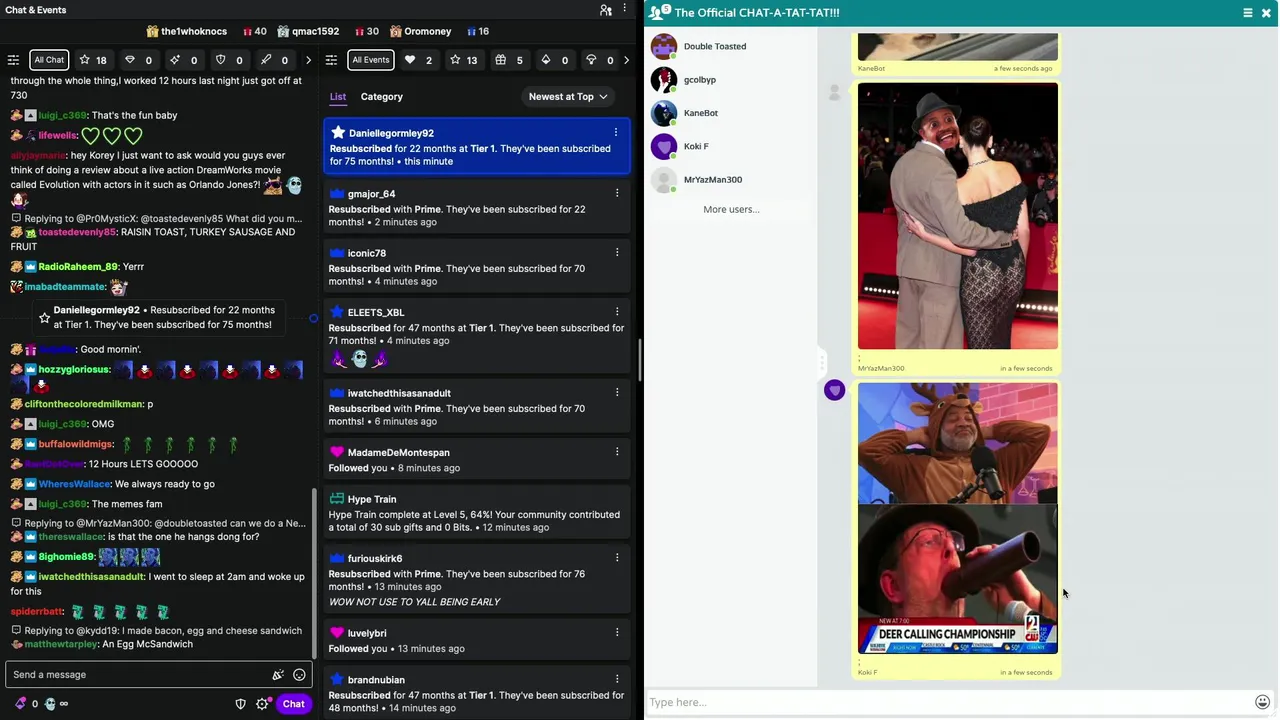
Task: Open event filter settings icon beside All Events
Action: tap(332, 60)
